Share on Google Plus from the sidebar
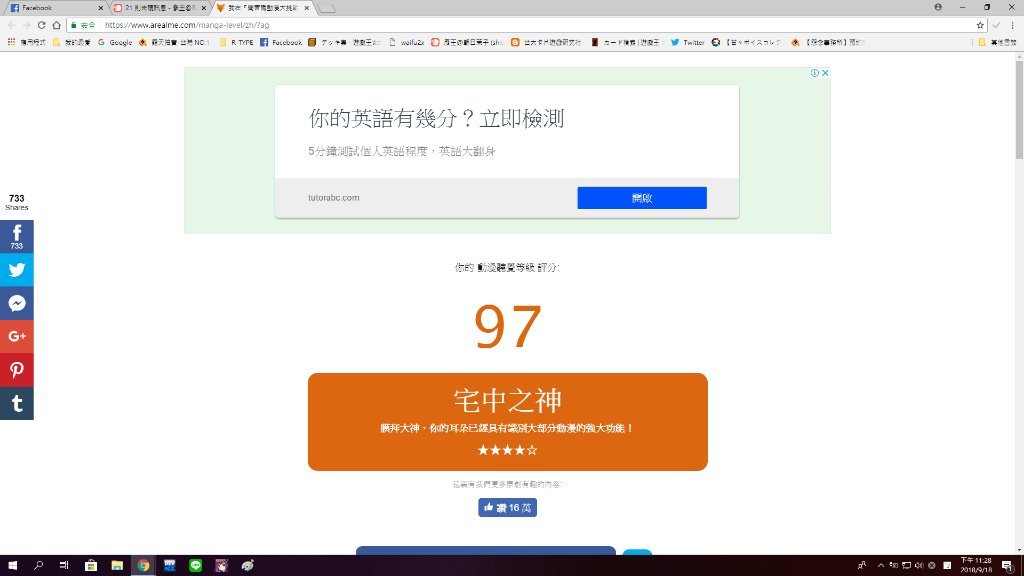The image size is (1024, 576). point(17,336)
